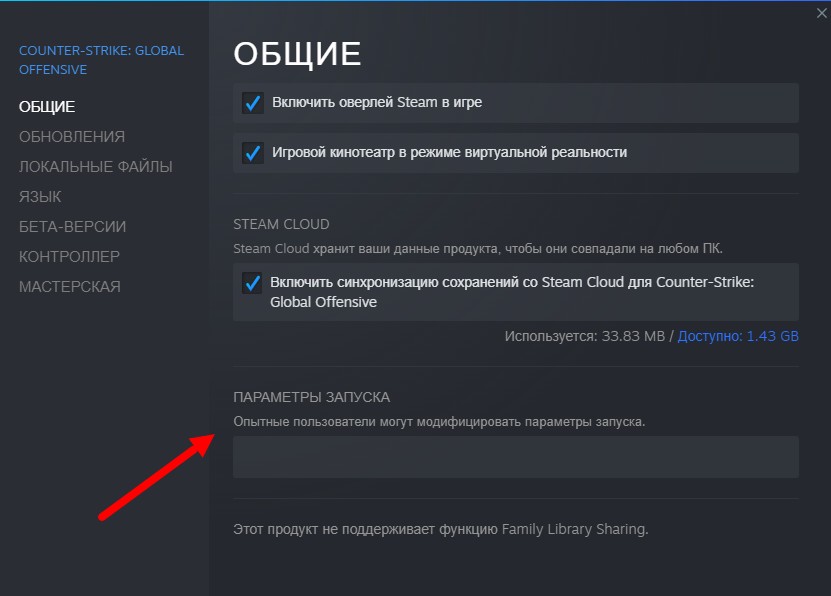The height and width of the screenshot is (596, 831).
Task: Select ОБЩИЕ in the left sidebar
Action: [x=47, y=107]
